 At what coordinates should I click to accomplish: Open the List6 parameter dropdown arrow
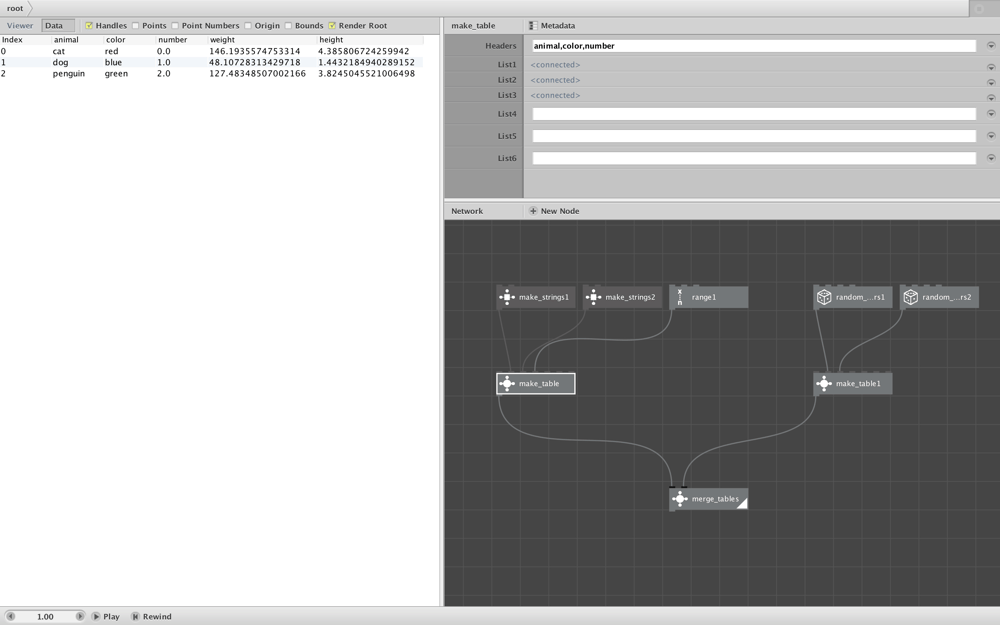(x=991, y=158)
